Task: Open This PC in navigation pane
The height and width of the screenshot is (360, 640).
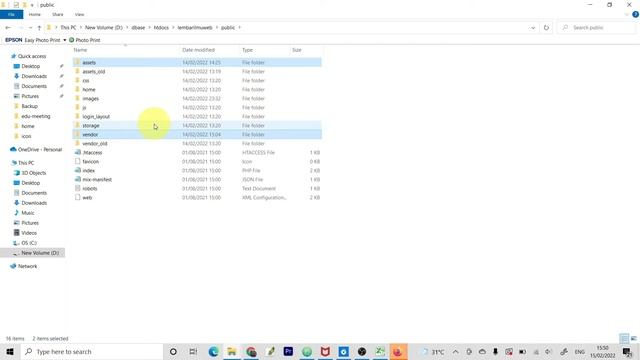Action: (x=26, y=162)
